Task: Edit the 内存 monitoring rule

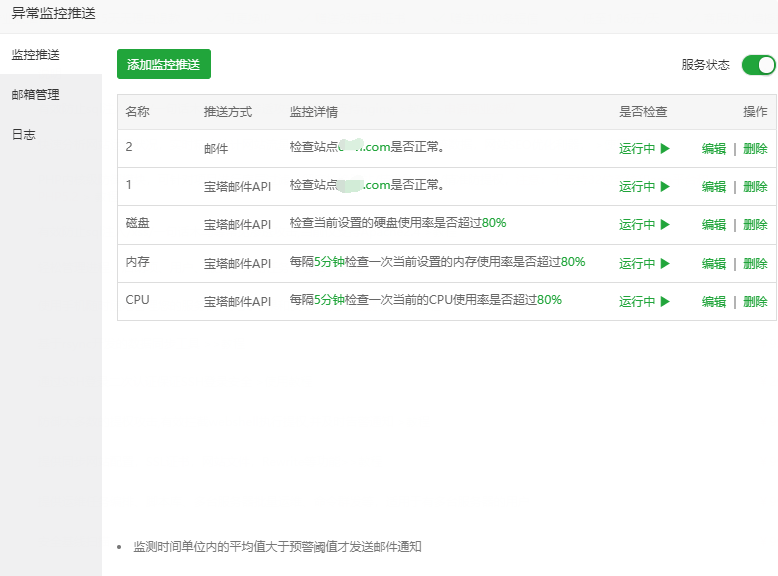Action: pos(714,263)
